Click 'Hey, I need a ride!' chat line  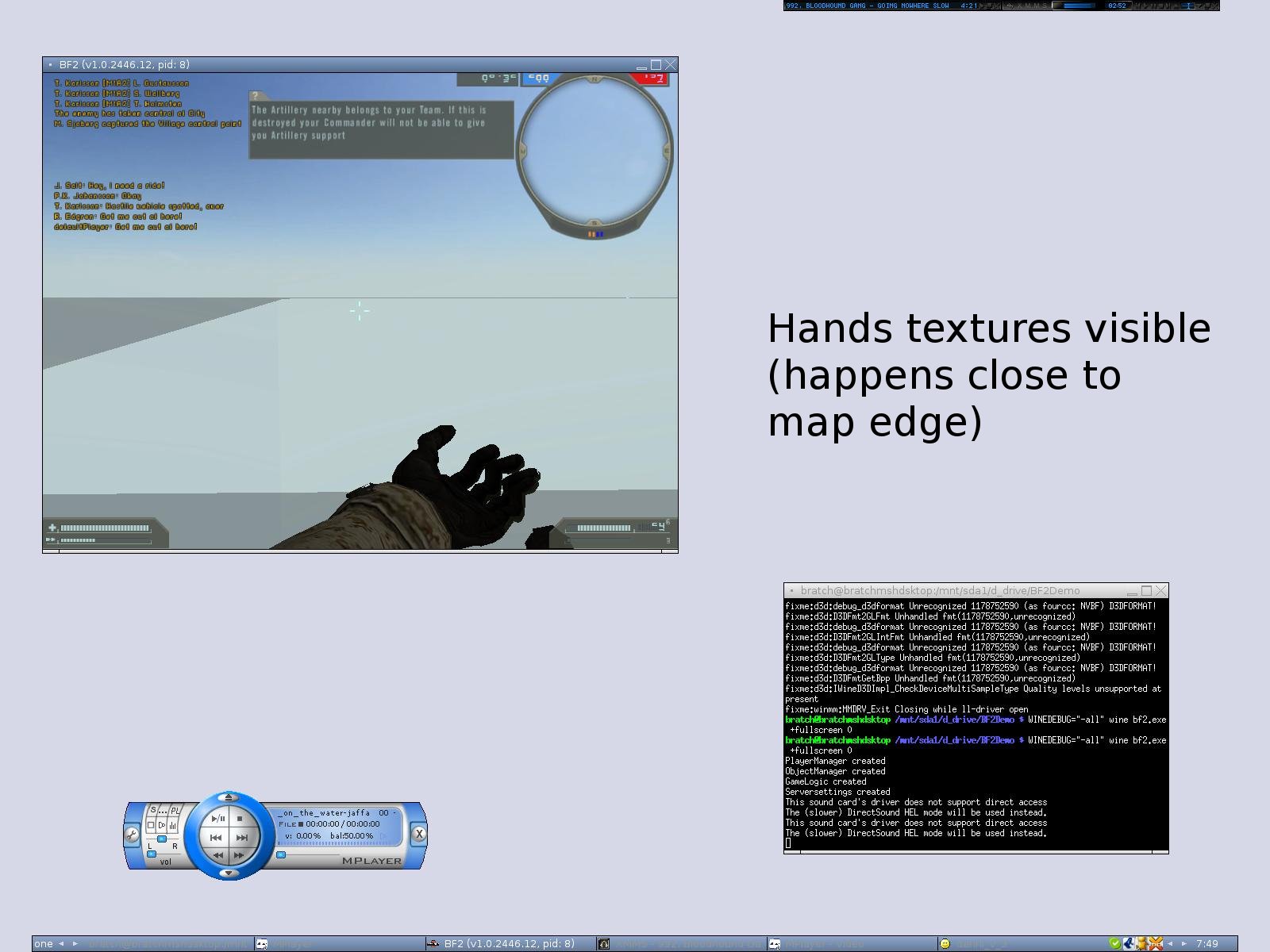[x=110, y=186]
